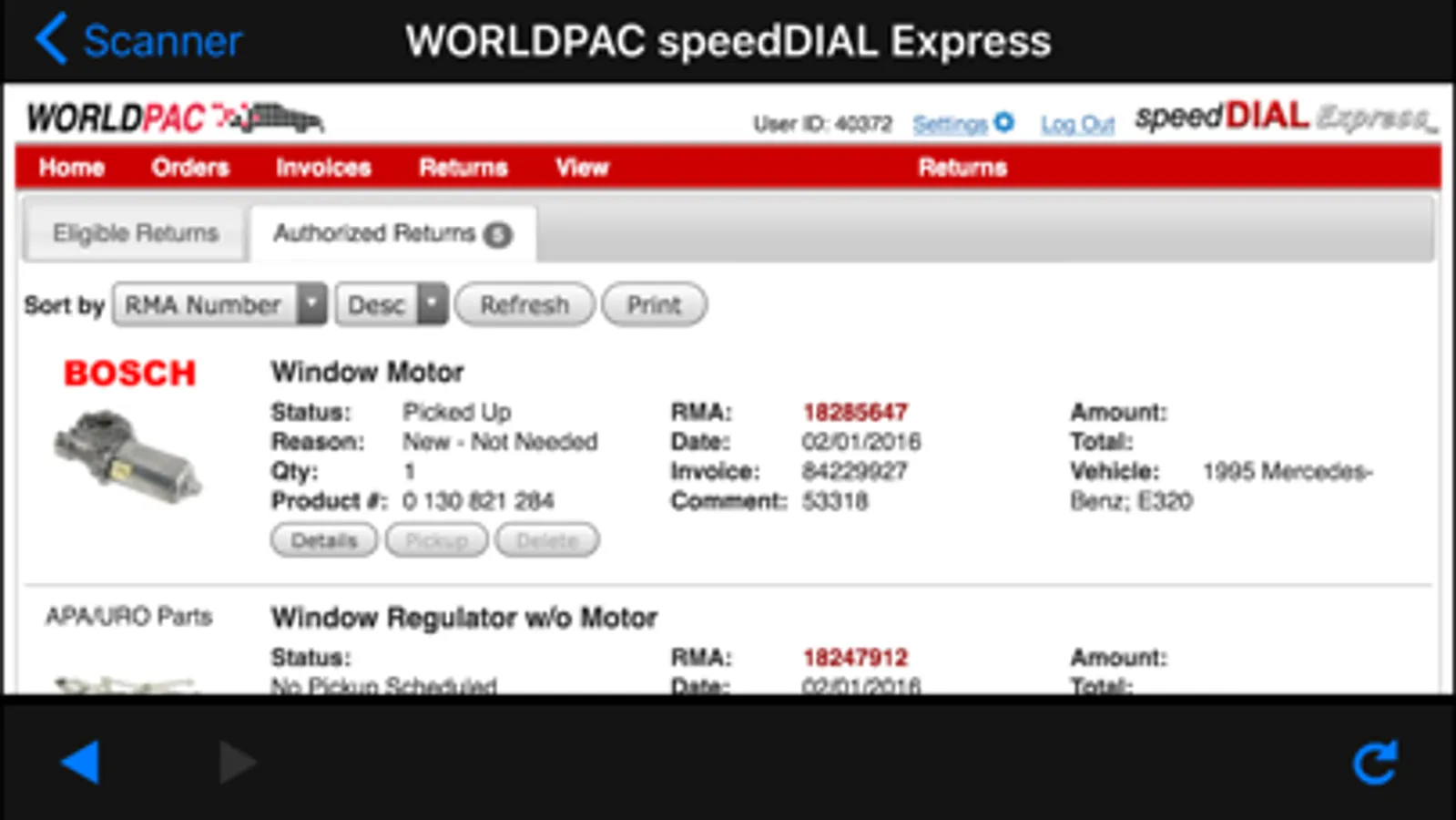
Task: Tap the browser back arrow icon
Action: 80,762
